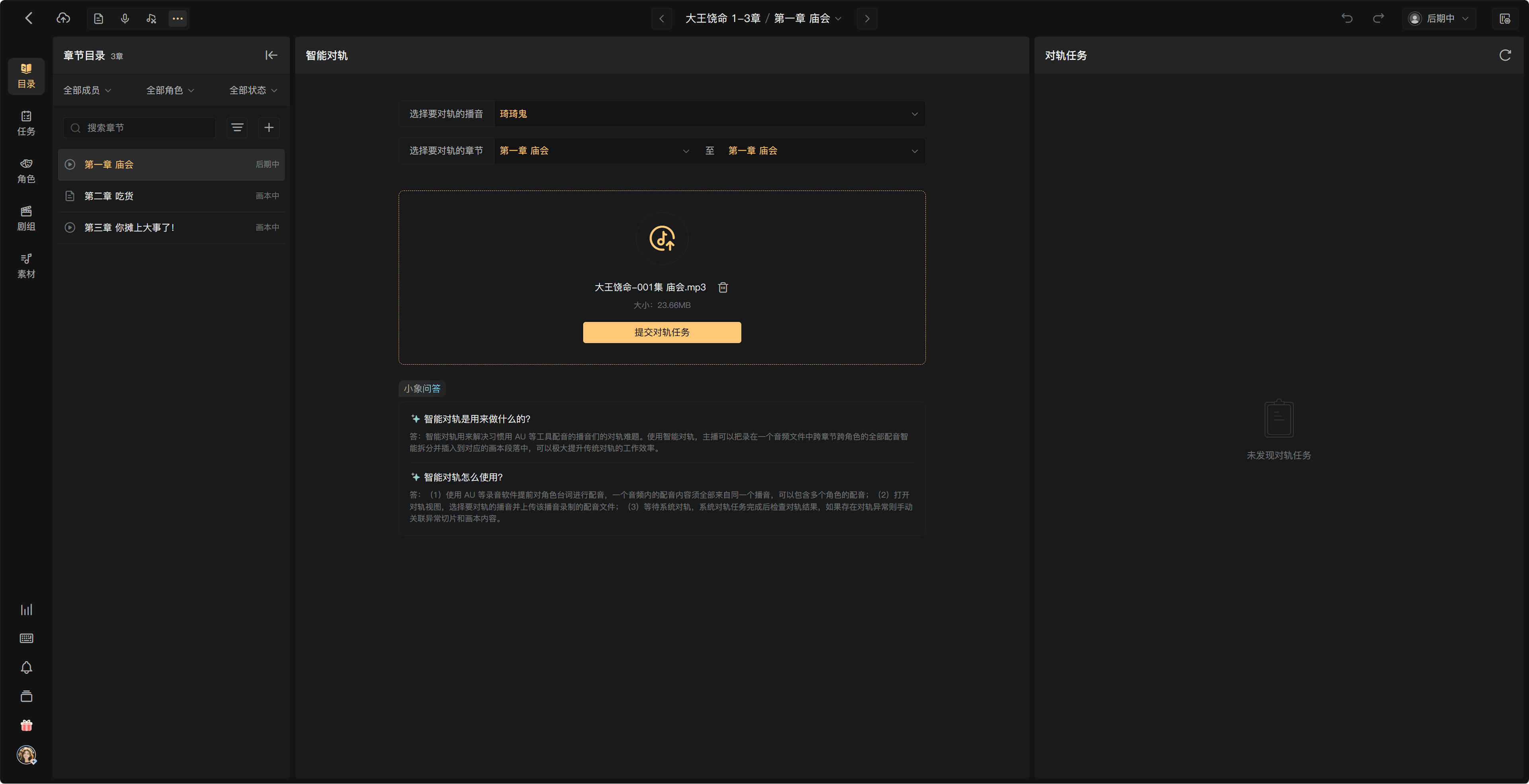Click the 未发现对轨任务 placeholder text

click(1279, 455)
